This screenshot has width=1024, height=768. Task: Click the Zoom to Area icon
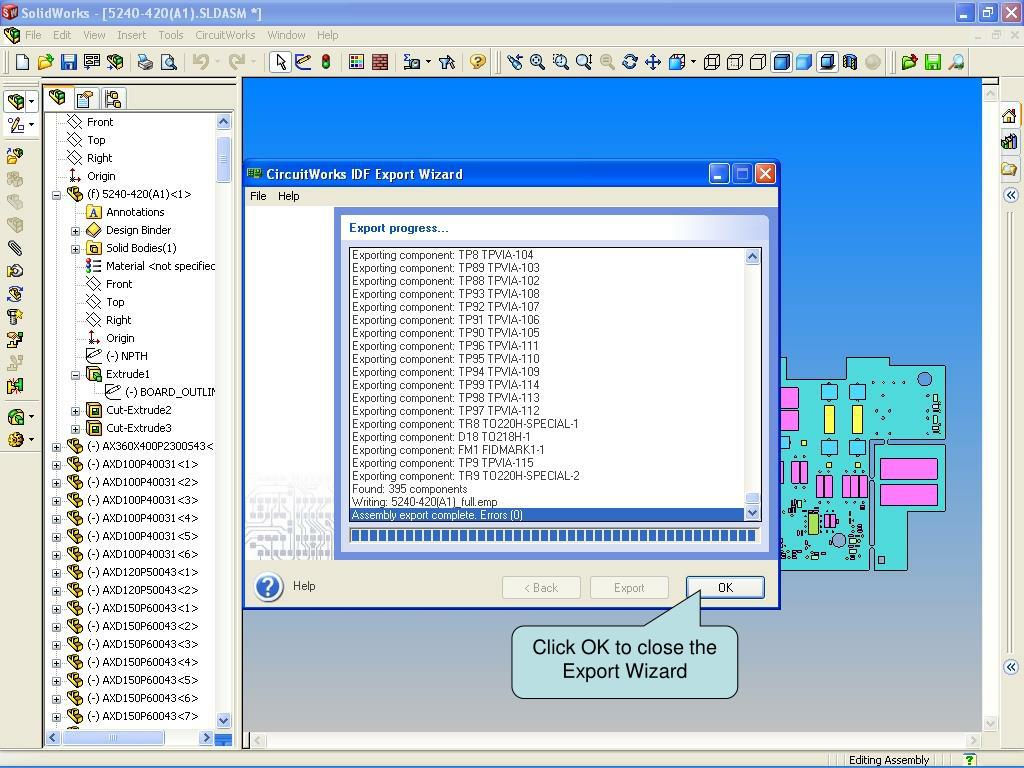[560, 62]
